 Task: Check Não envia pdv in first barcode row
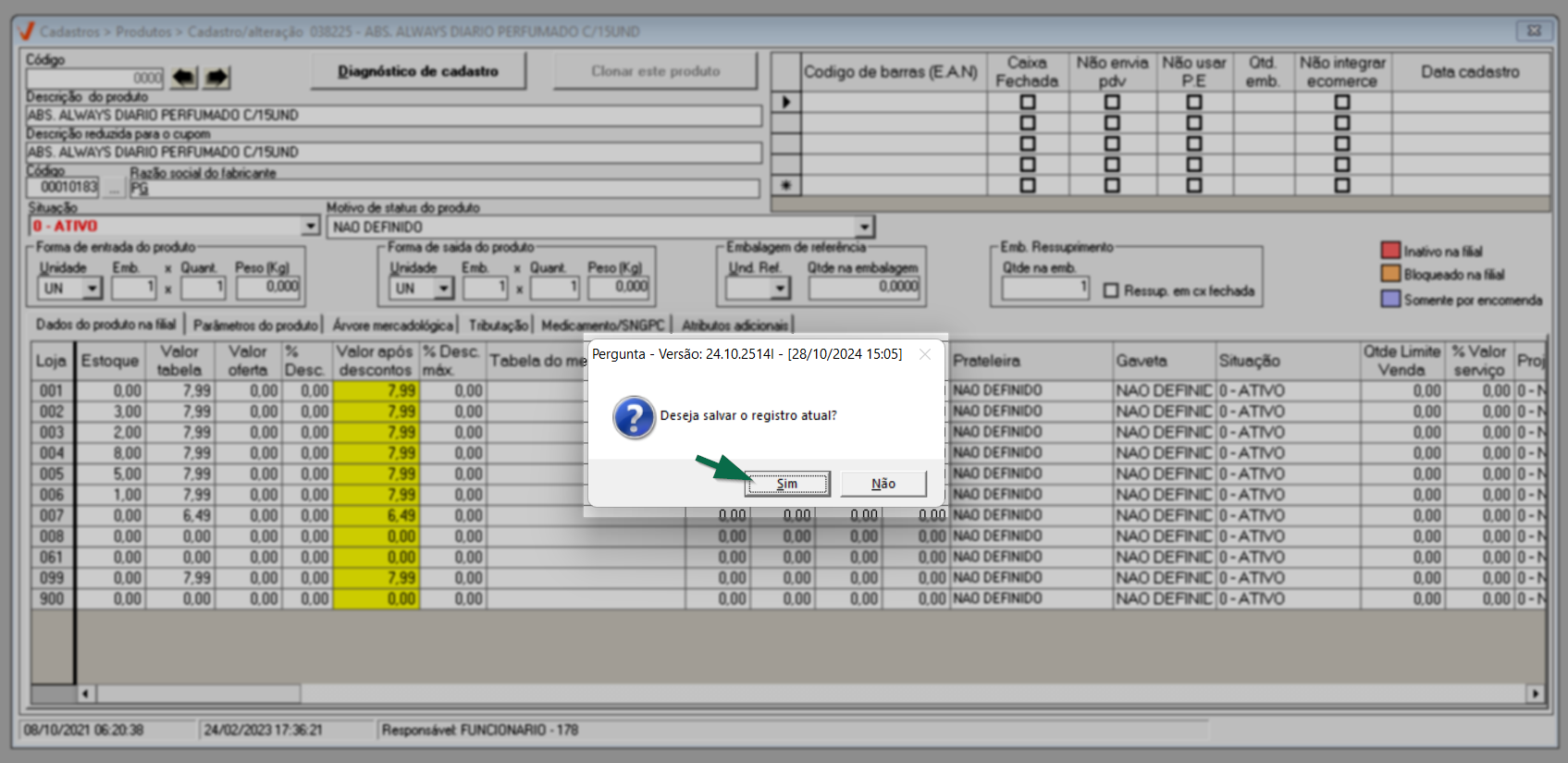click(1112, 102)
